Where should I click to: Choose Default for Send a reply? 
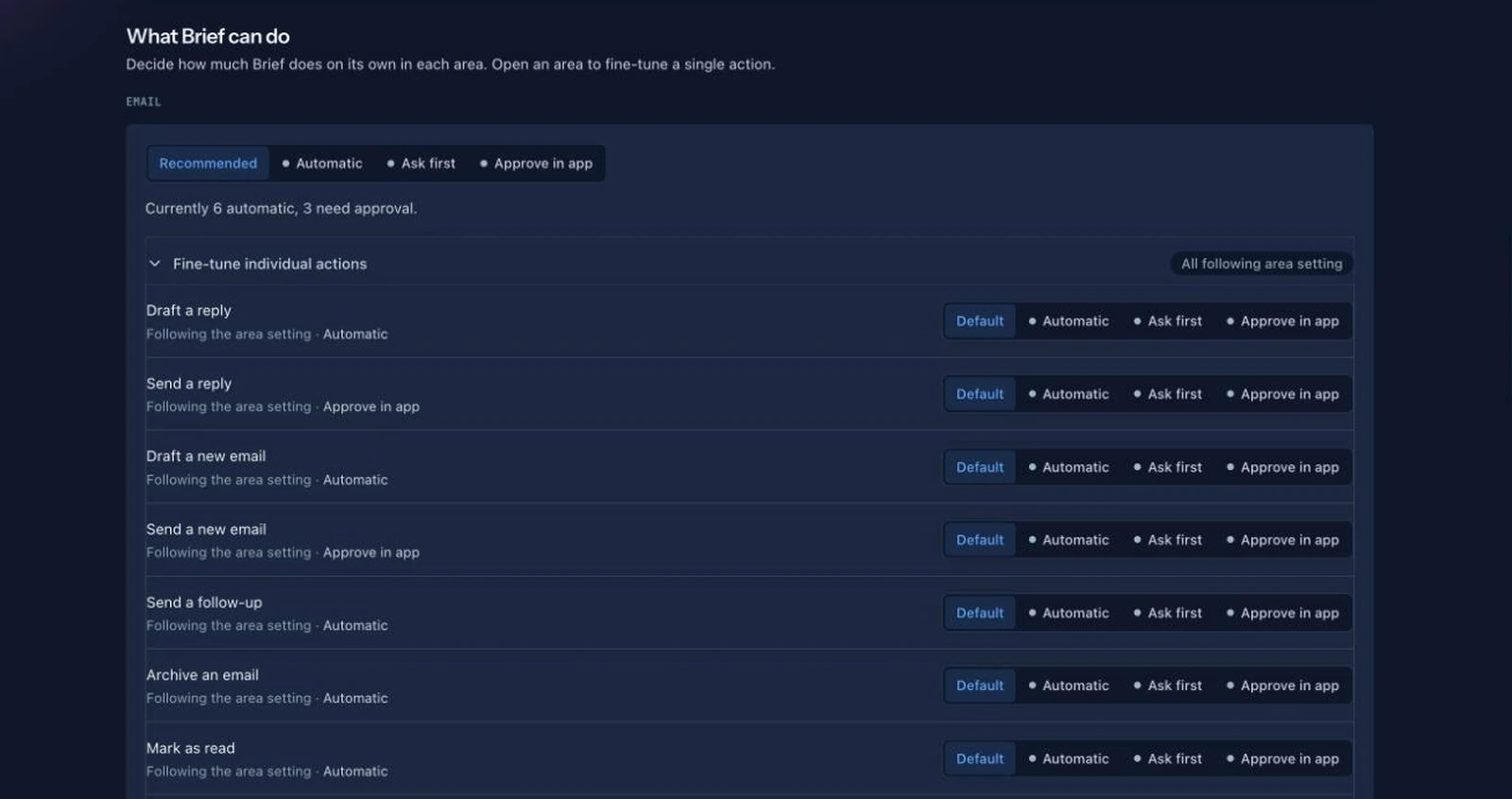coord(980,394)
